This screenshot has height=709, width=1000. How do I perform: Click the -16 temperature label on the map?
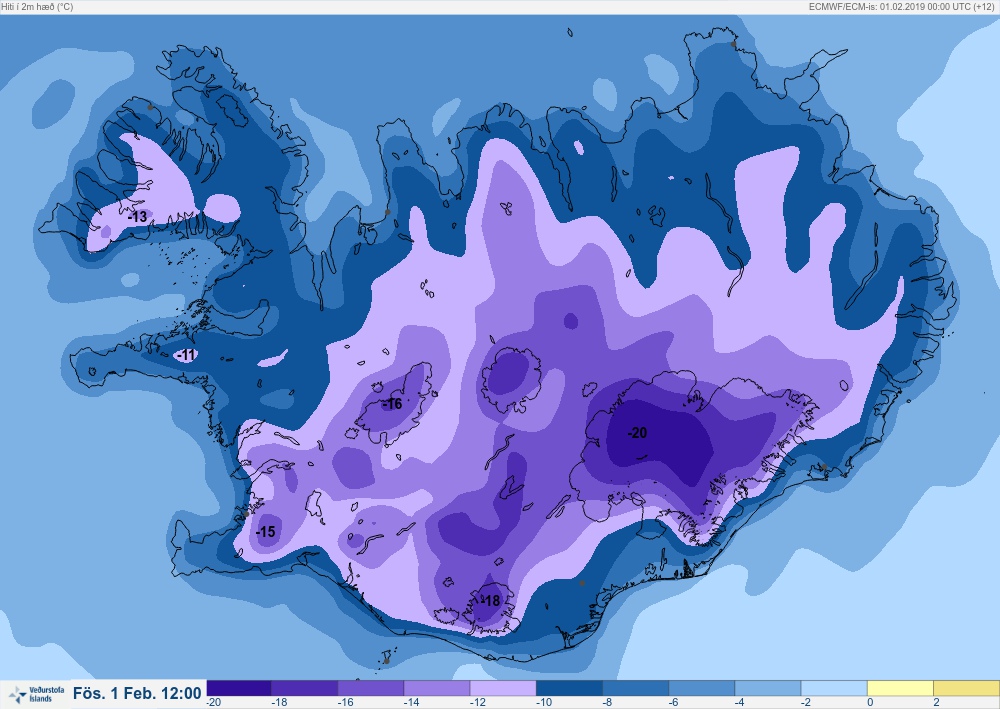[x=393, y=404]
